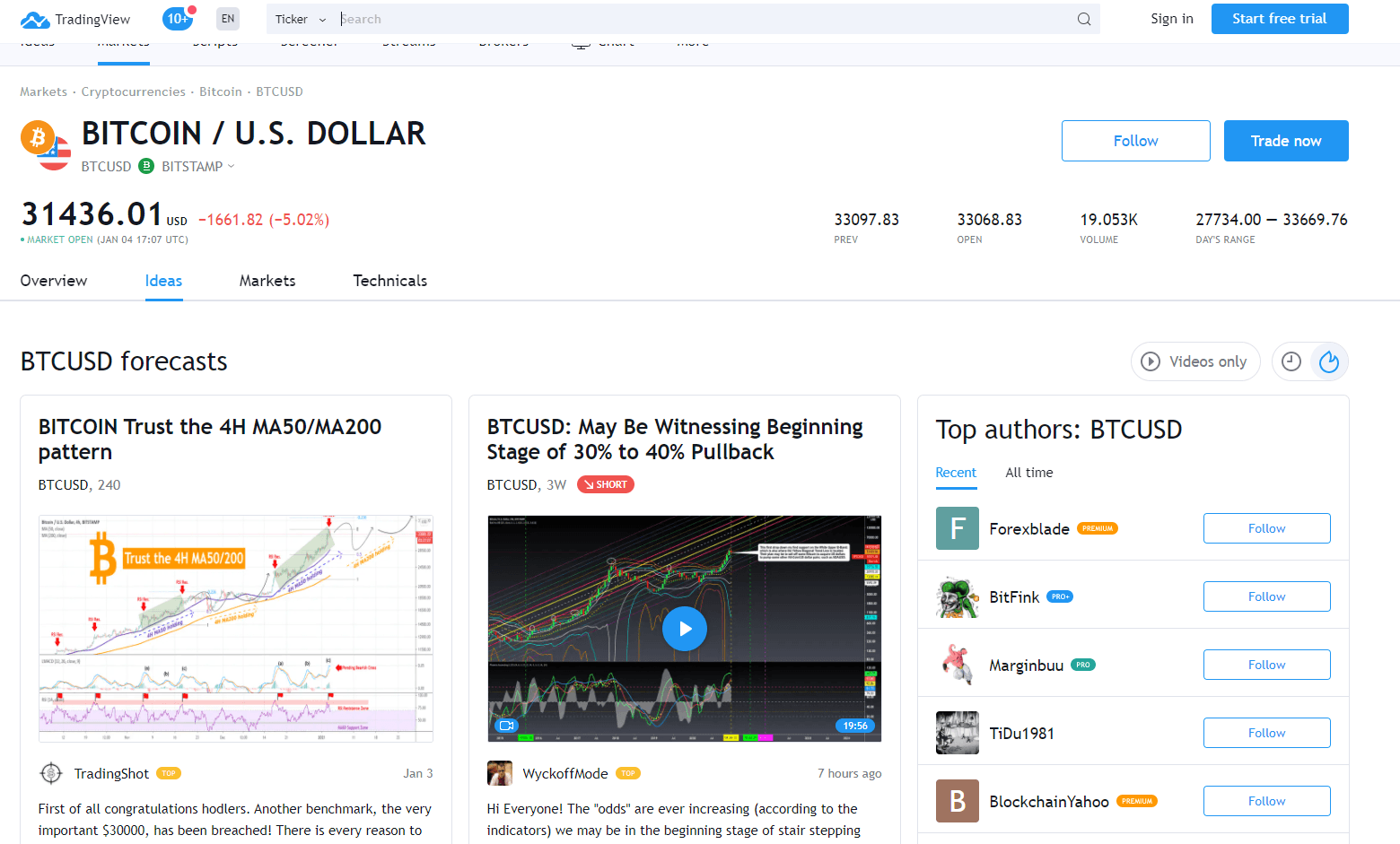Click the green exchange badge next to BTCUSD

click(146, 166)
